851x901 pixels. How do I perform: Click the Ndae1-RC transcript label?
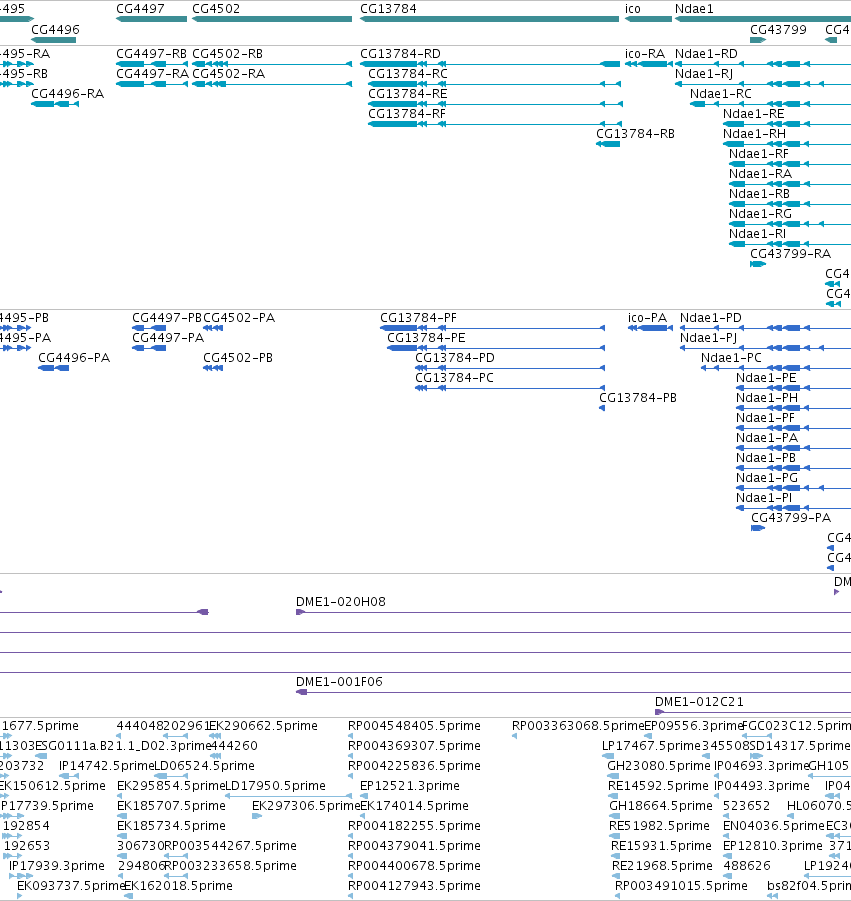(721, 94)
